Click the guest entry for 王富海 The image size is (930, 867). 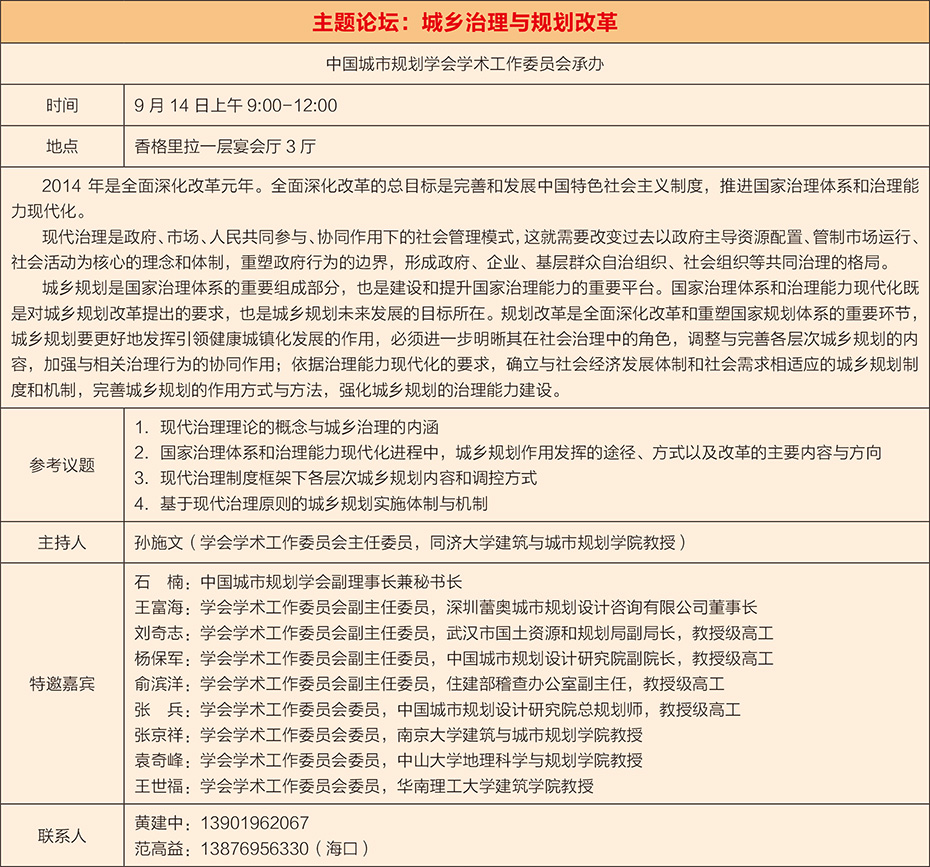point(445,607)
